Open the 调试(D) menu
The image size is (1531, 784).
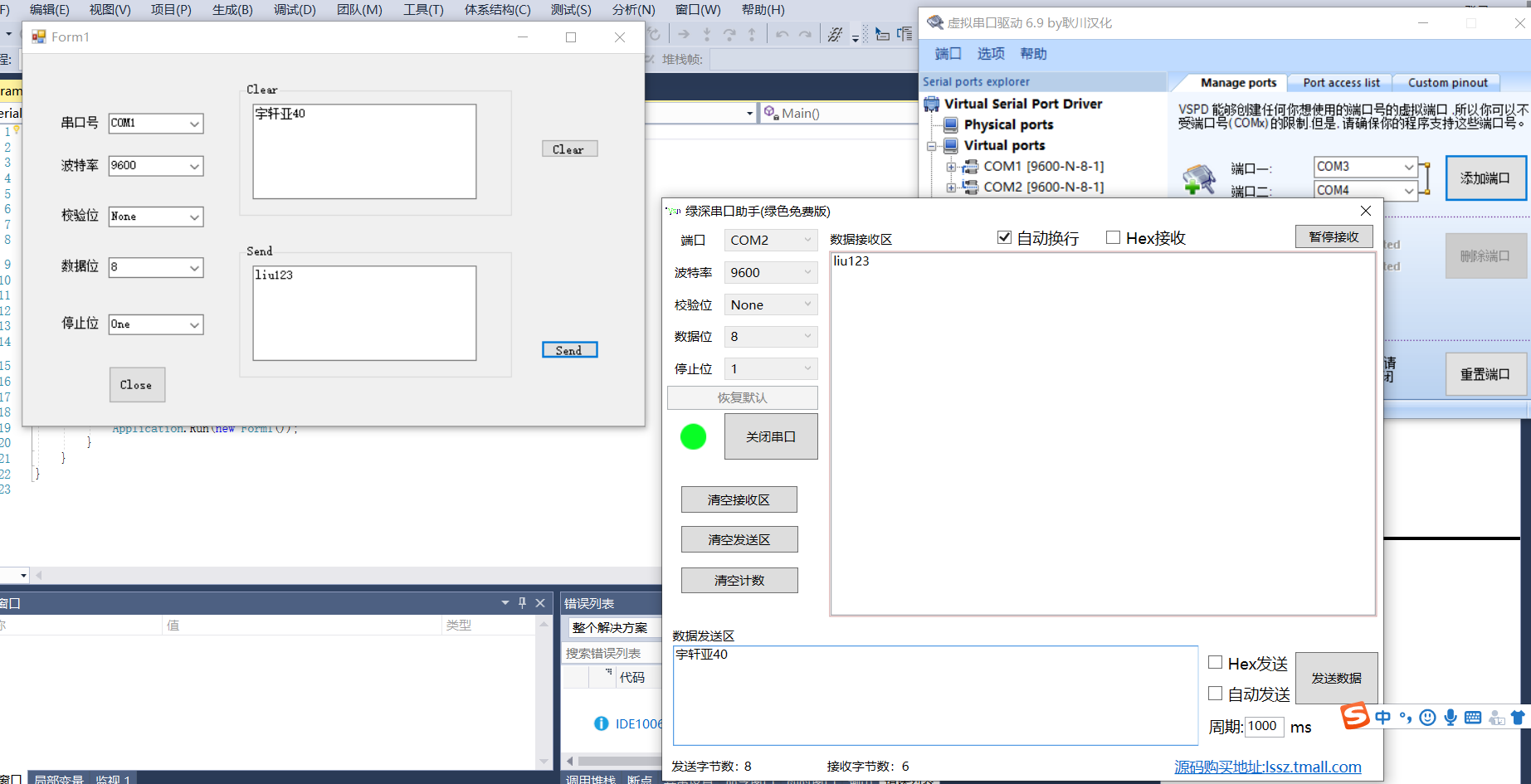click(294, 10)
